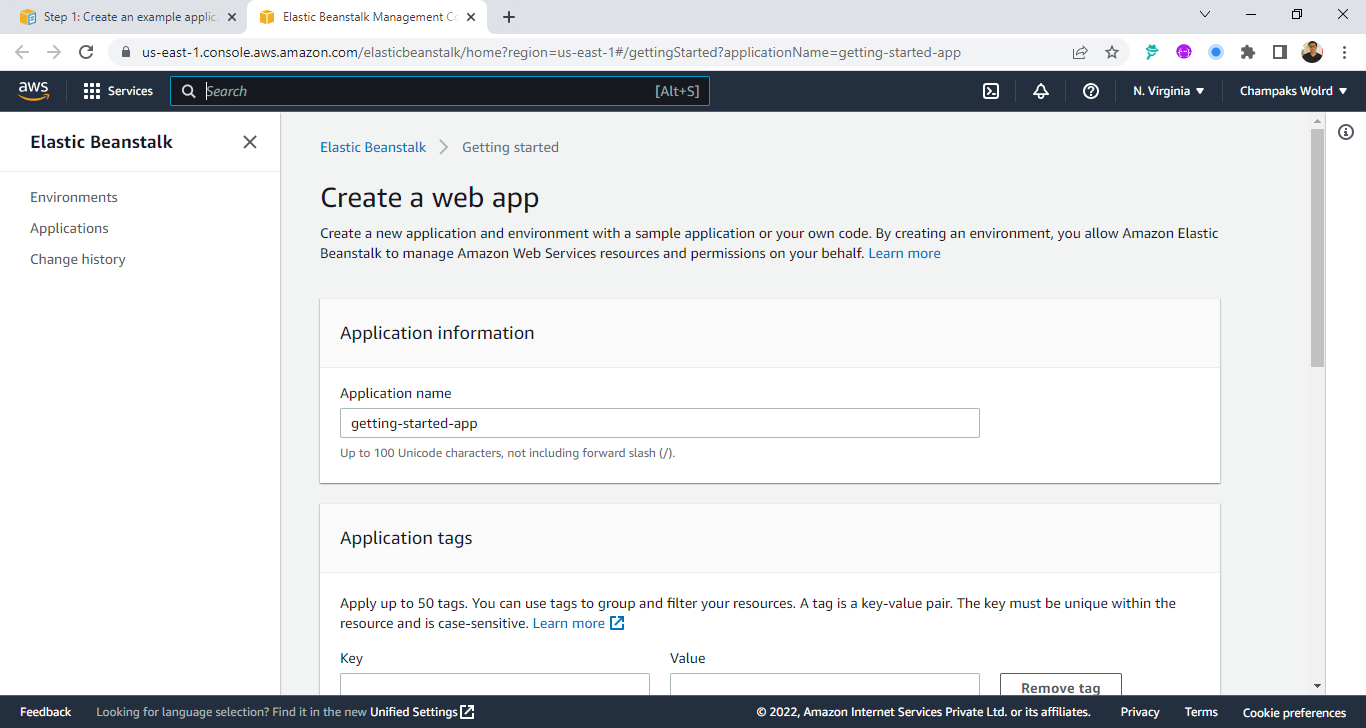The height and width of the screenshot is (728, 1366).
Task: Go to Environments in the sidebar
Action: point(74,197)
